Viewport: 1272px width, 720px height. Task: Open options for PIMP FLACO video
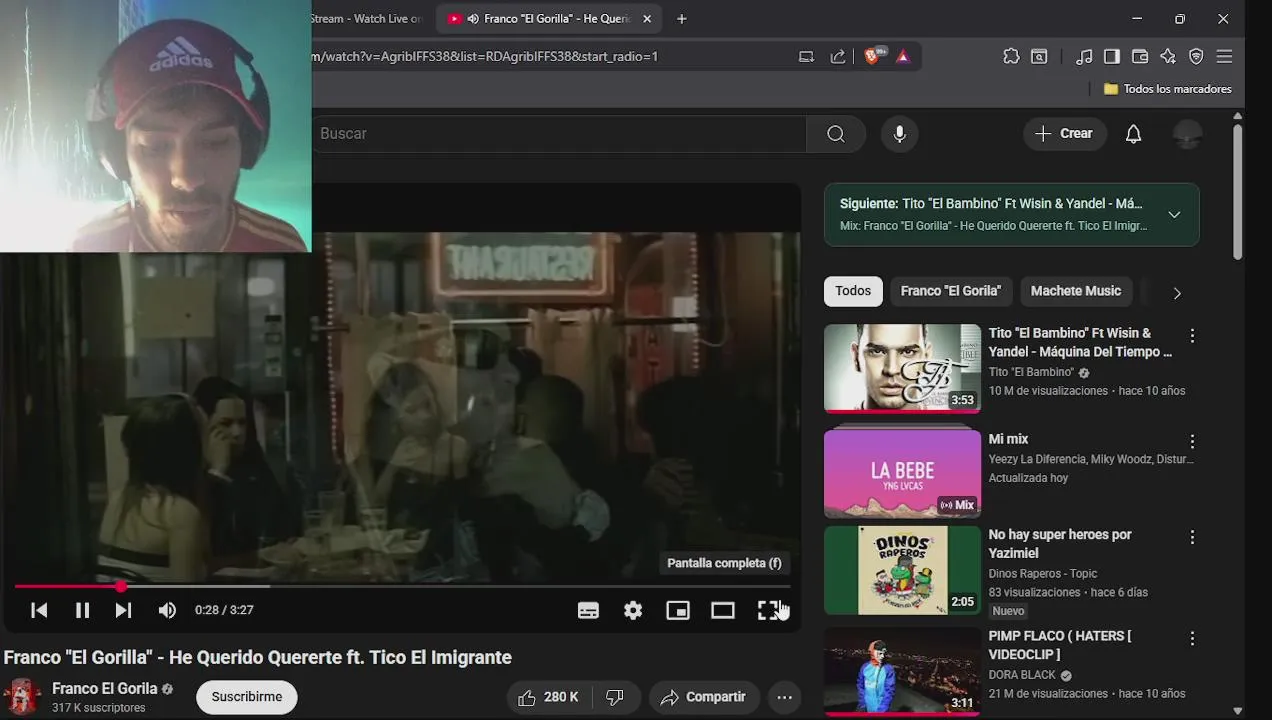(x=1192, y=638)
